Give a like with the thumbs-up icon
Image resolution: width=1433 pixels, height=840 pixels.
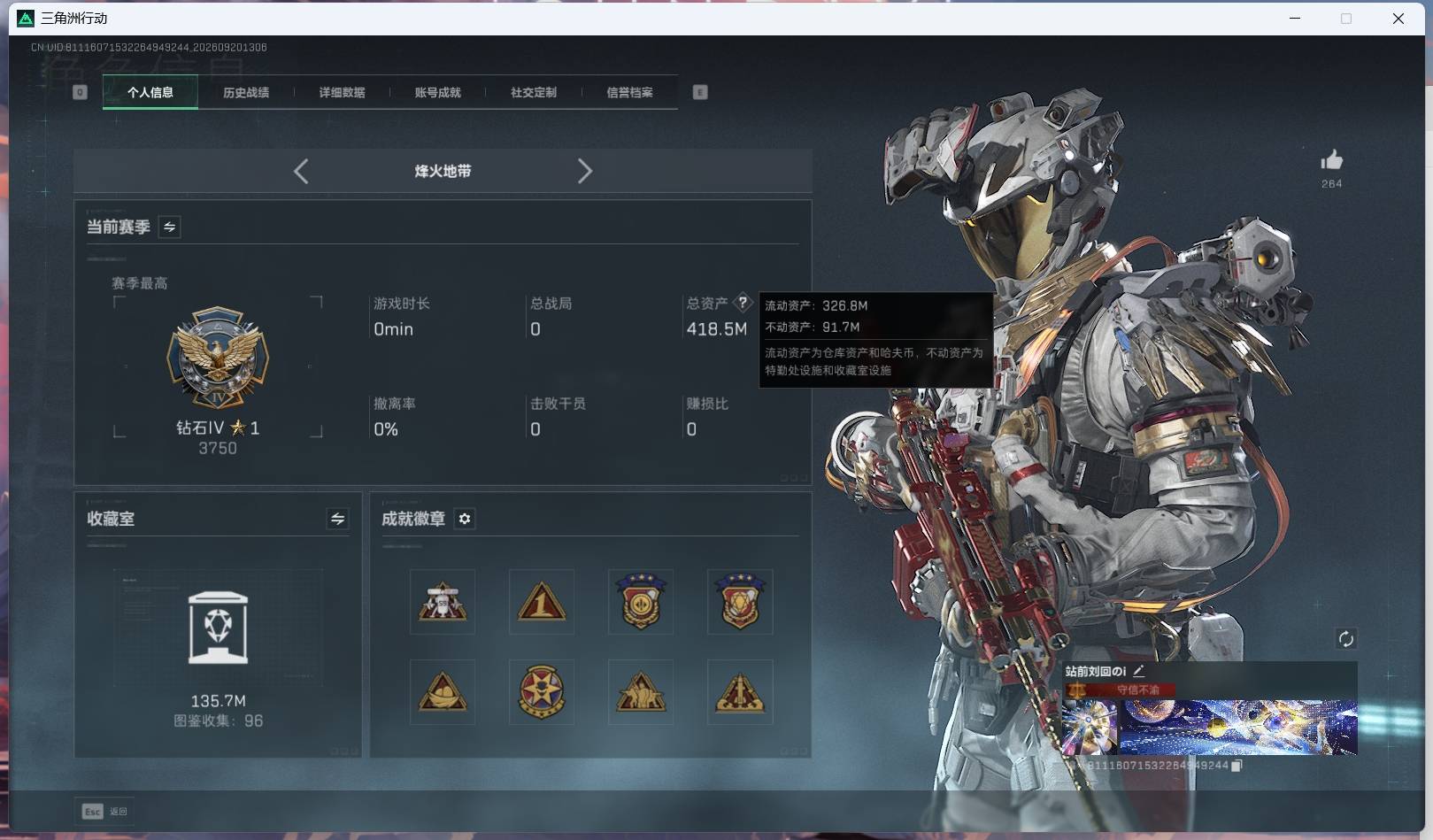point(1331,160)
